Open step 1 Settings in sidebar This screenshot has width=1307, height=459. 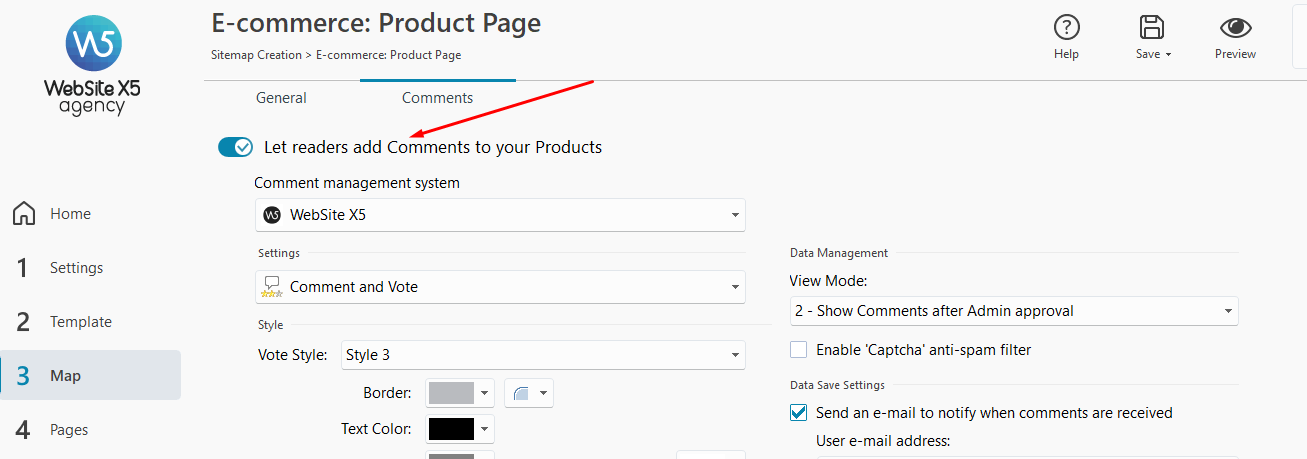tap(76, 268)
